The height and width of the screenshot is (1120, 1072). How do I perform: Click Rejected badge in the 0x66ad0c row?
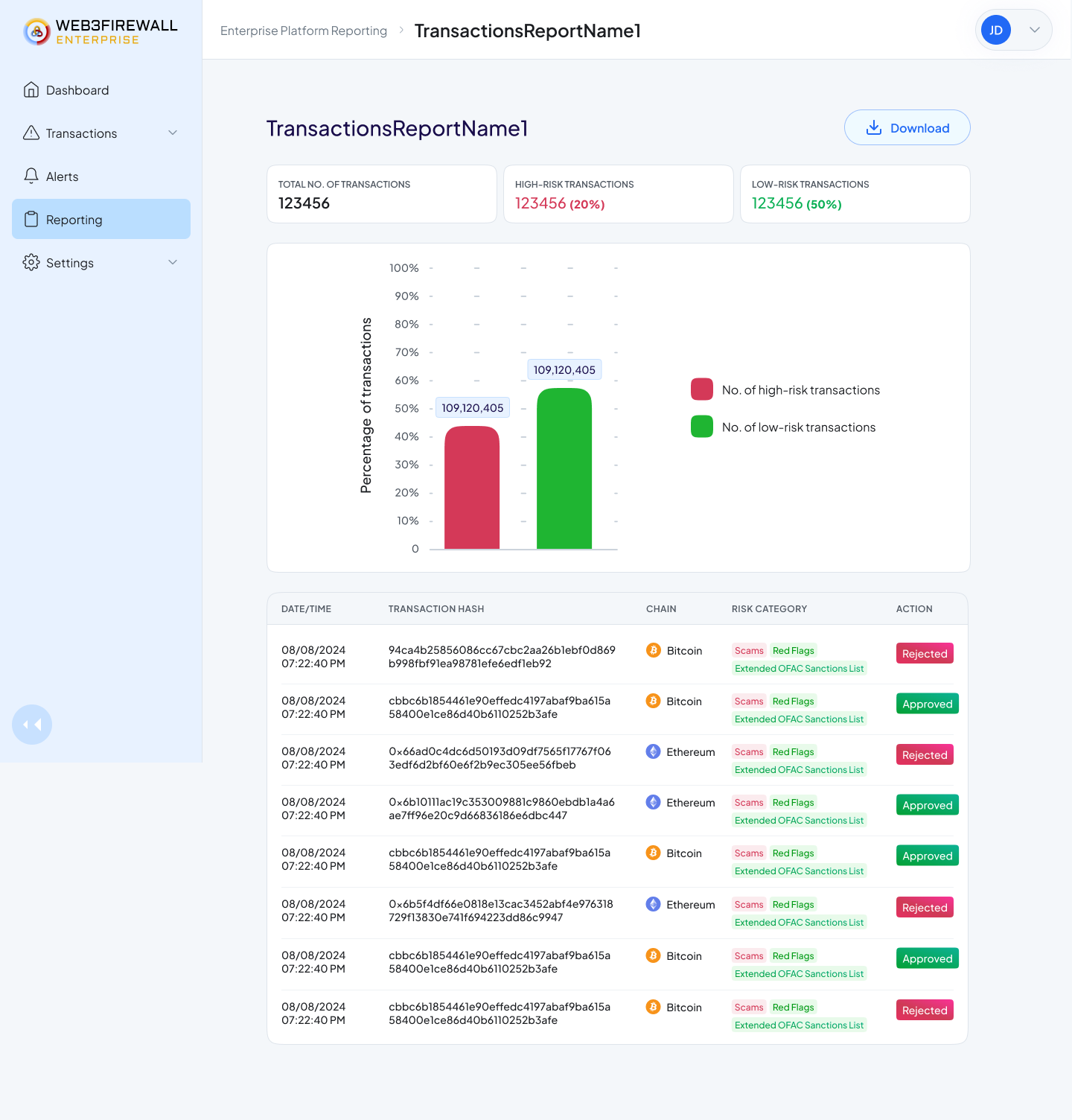click(925, 754)
